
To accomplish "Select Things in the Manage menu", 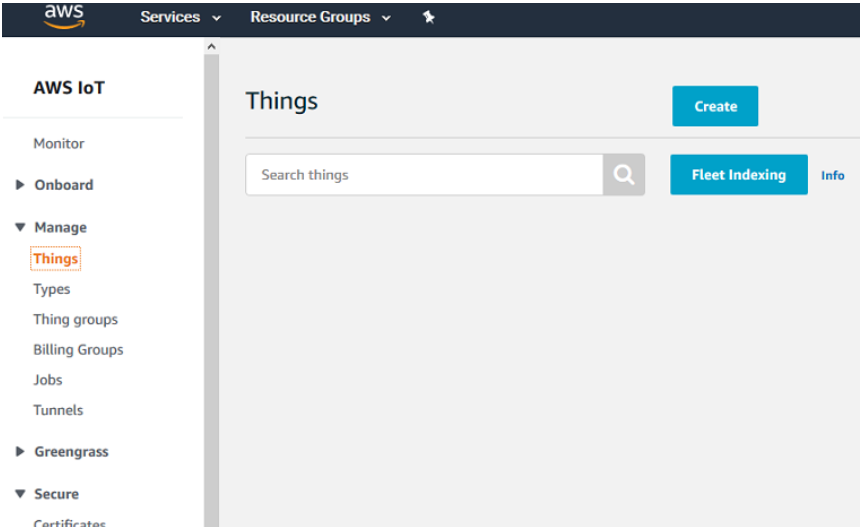I will pos(56,259).
